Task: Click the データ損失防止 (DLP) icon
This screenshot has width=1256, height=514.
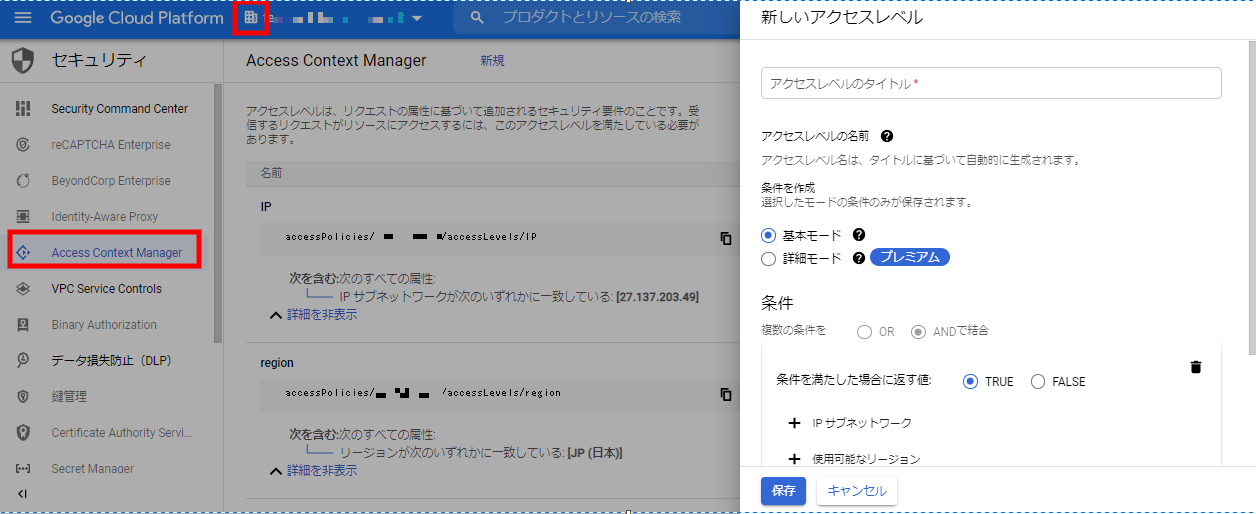Action: click(x=23, y=361)
